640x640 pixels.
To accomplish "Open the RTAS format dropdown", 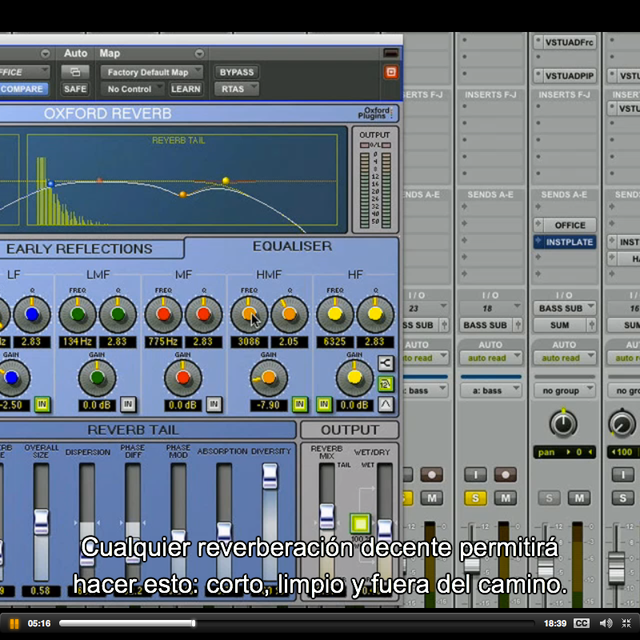I will coord(236,89).
